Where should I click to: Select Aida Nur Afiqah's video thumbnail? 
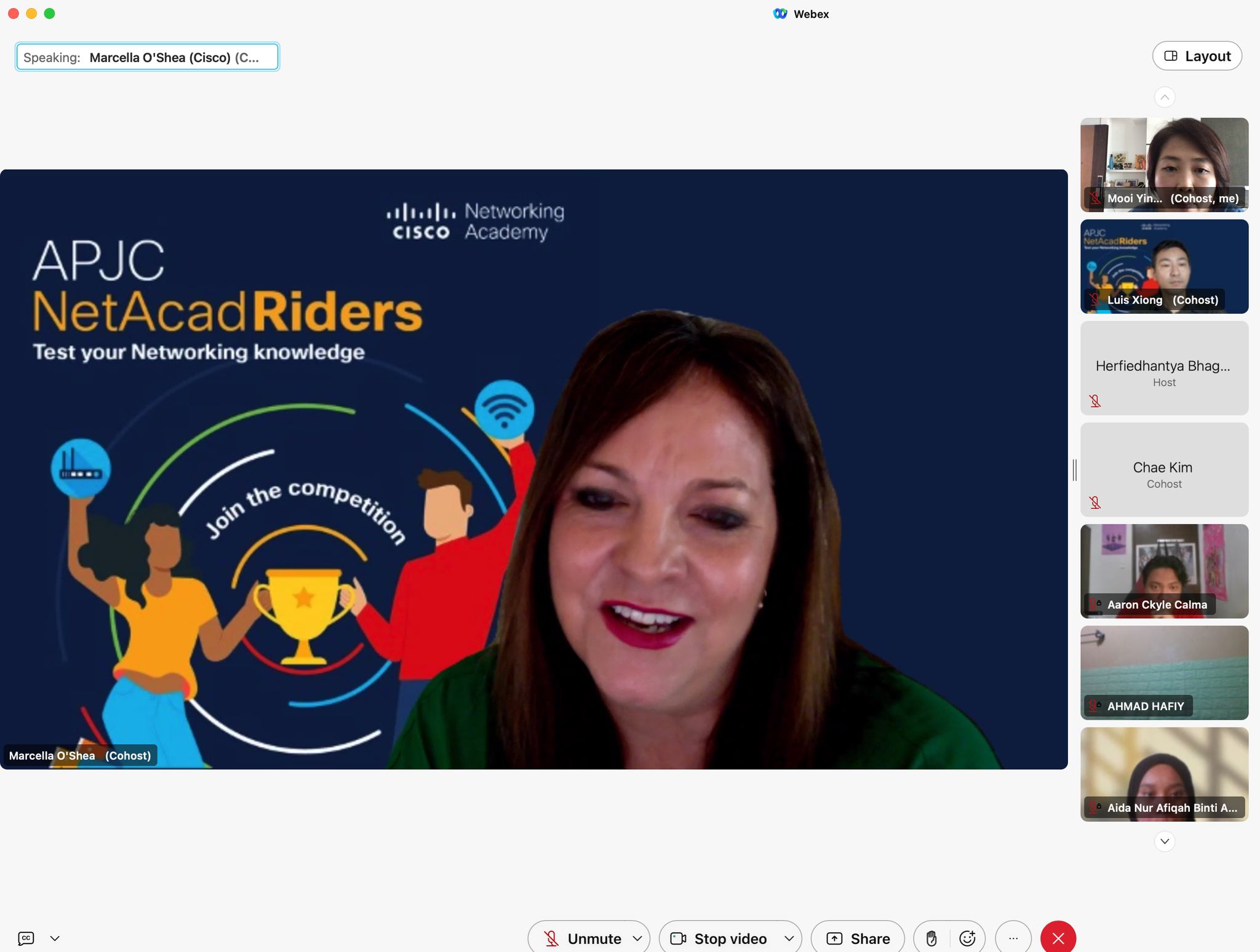[x=1165, y=774]
